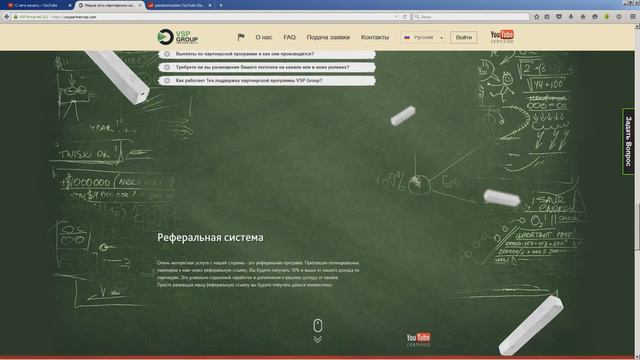Go to browser home page icon
Image resolution: width=640 pixels, height=360 pixels.
click(583, 17)
